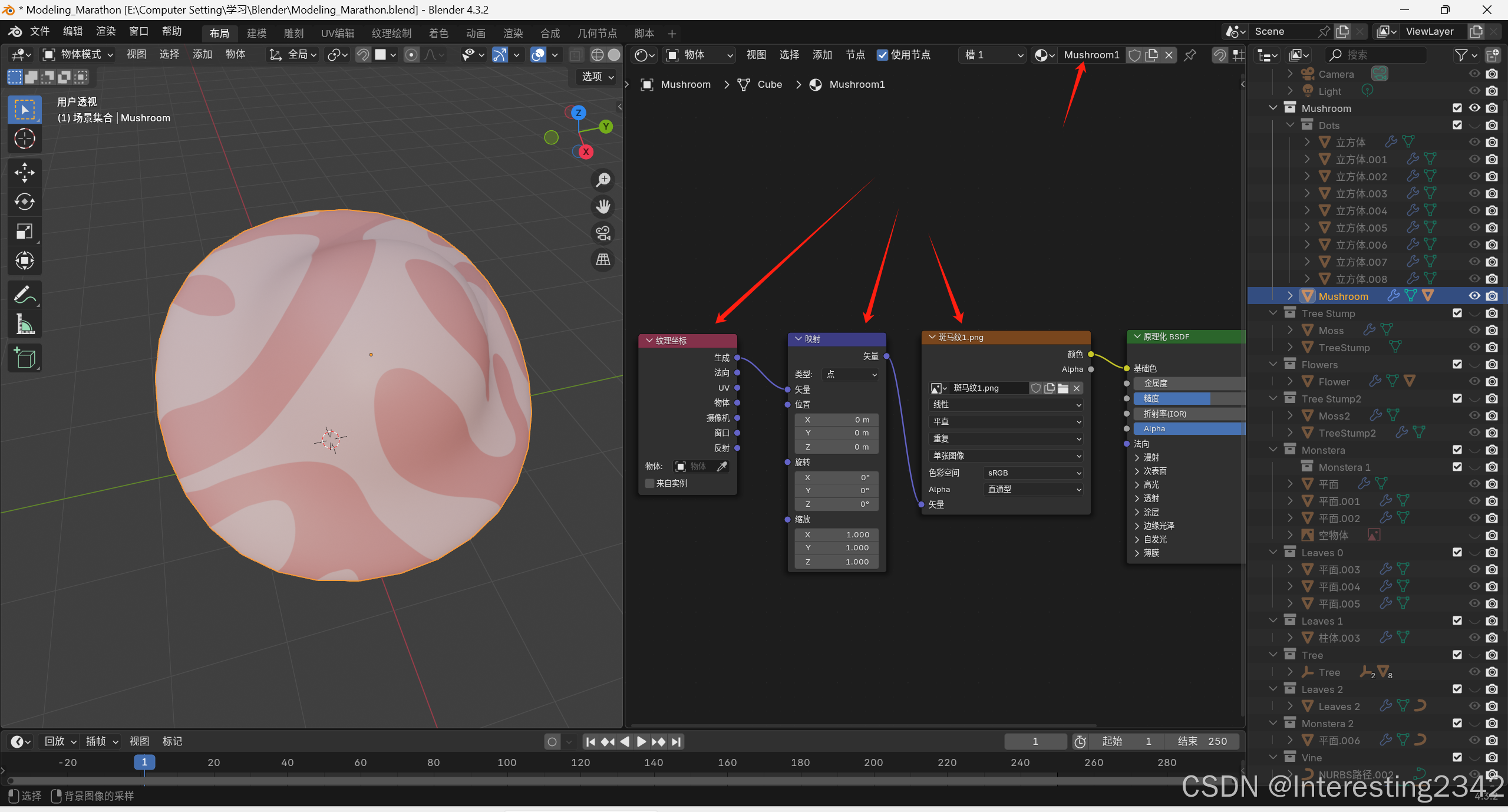Viewport: 1508px width, 812px height.
Task: Click the 结束 frame field showing 250
Action: click(x=1202, y=741)
